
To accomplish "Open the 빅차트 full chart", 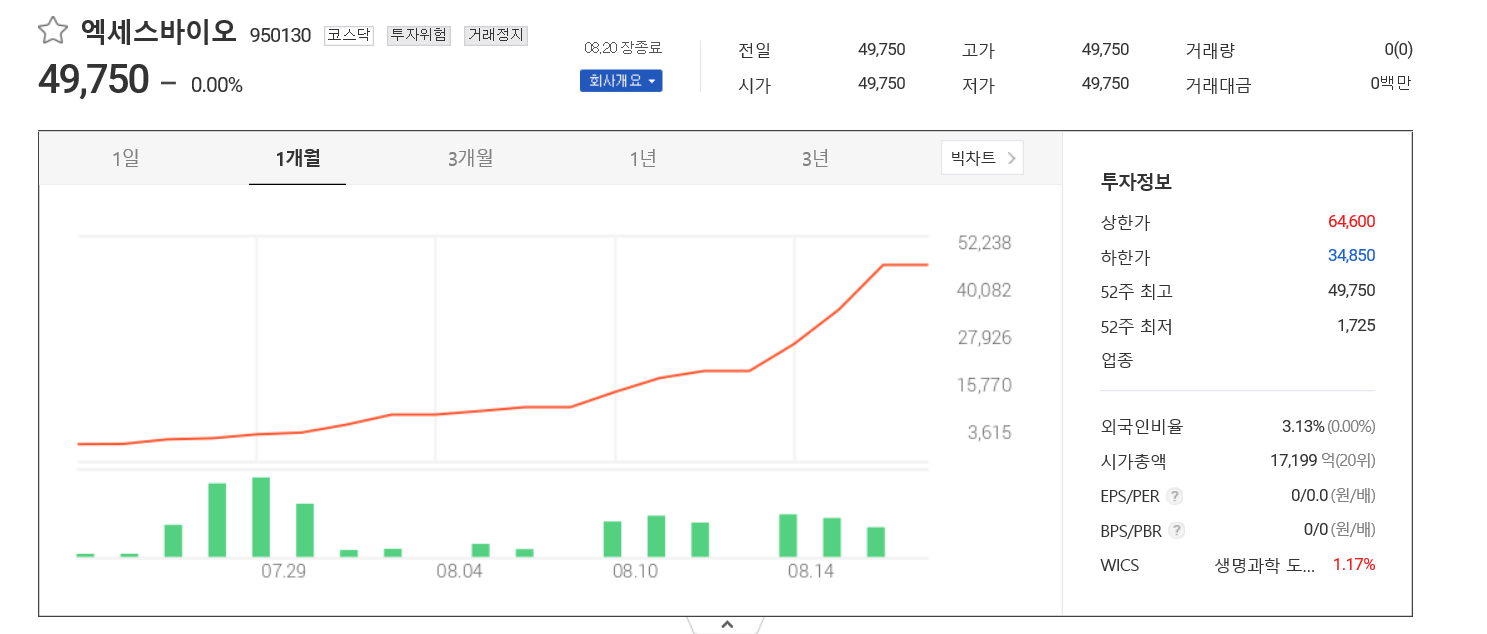I will coord(982,157).
